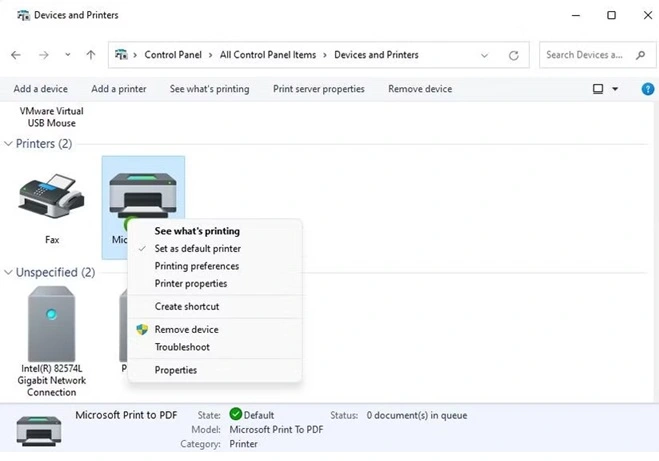
Task: Click Add a printer in toolbar
Action: click(x=118, y=89)
